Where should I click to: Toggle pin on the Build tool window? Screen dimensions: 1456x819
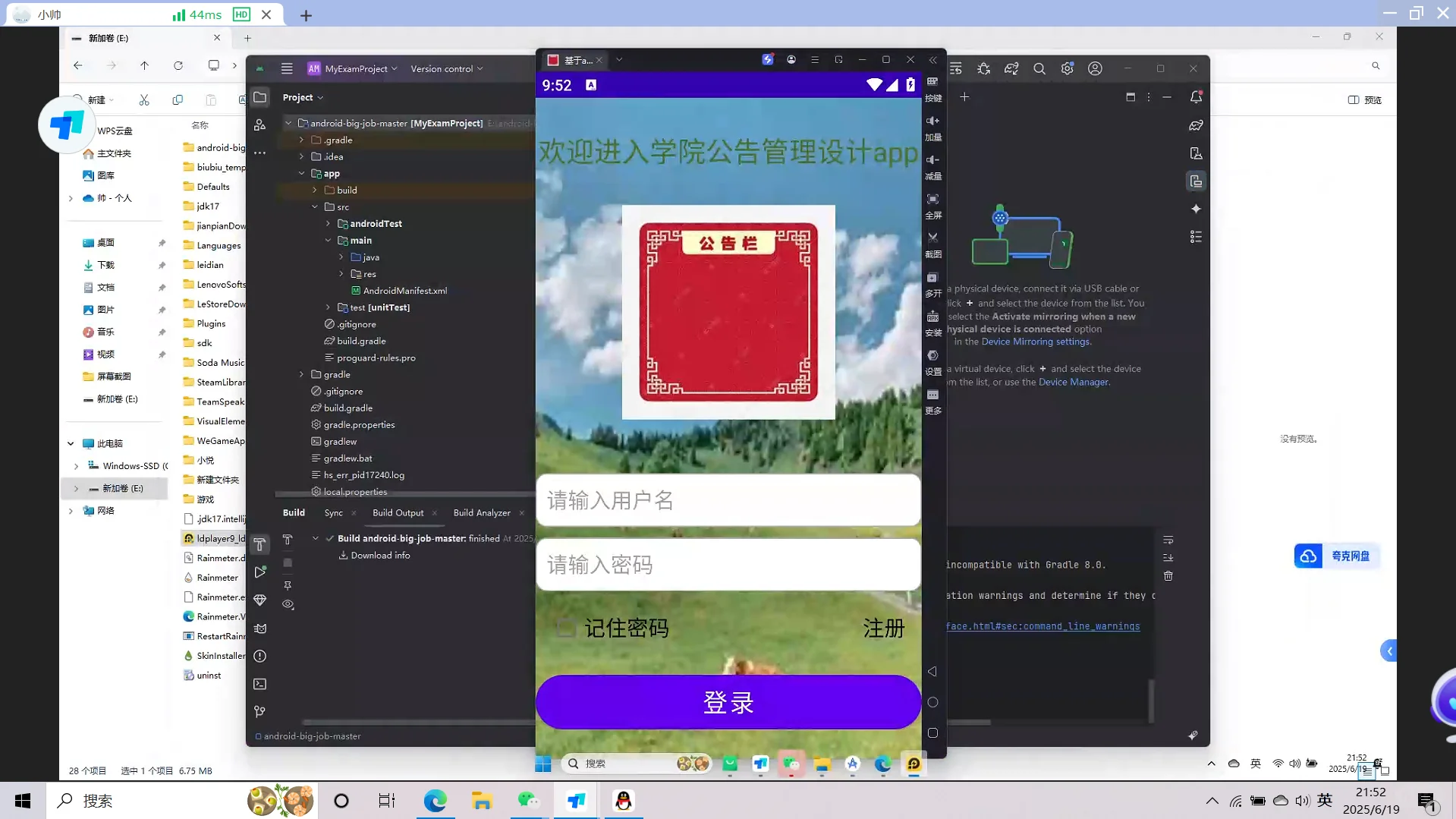coord(288,584)
